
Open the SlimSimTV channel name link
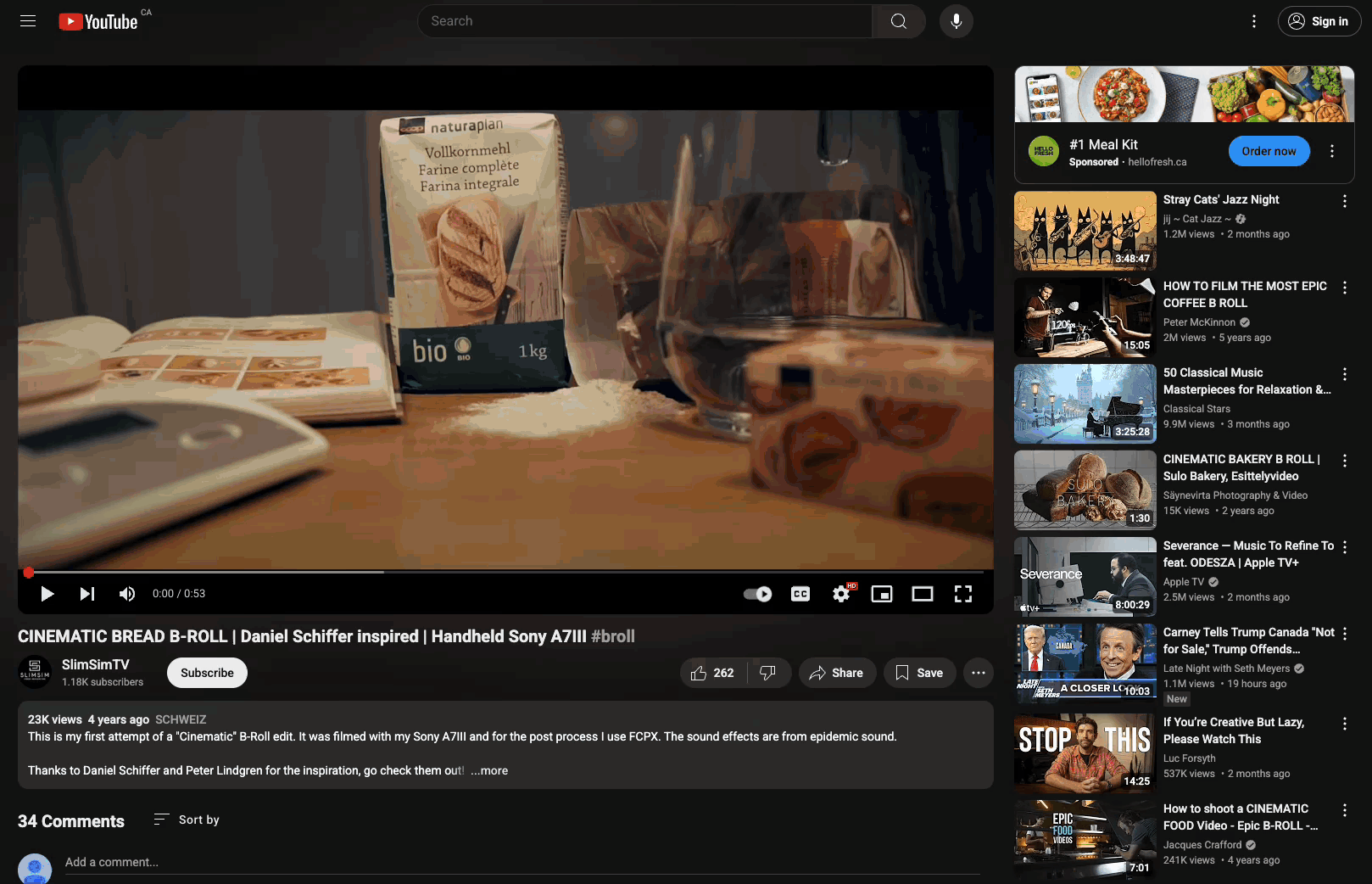[x=96, y=665]
